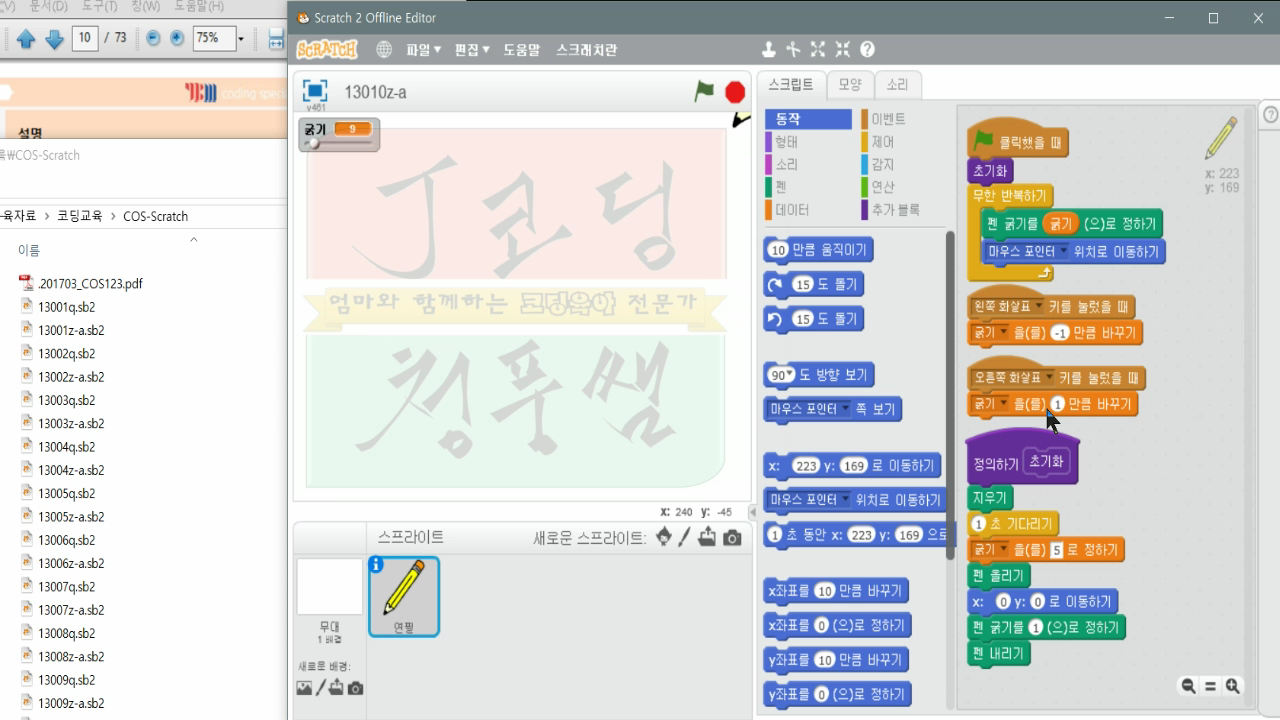Viewport: 1280px width, 720px height.
Task: Open the language globe icon
Action: point(385,48)
